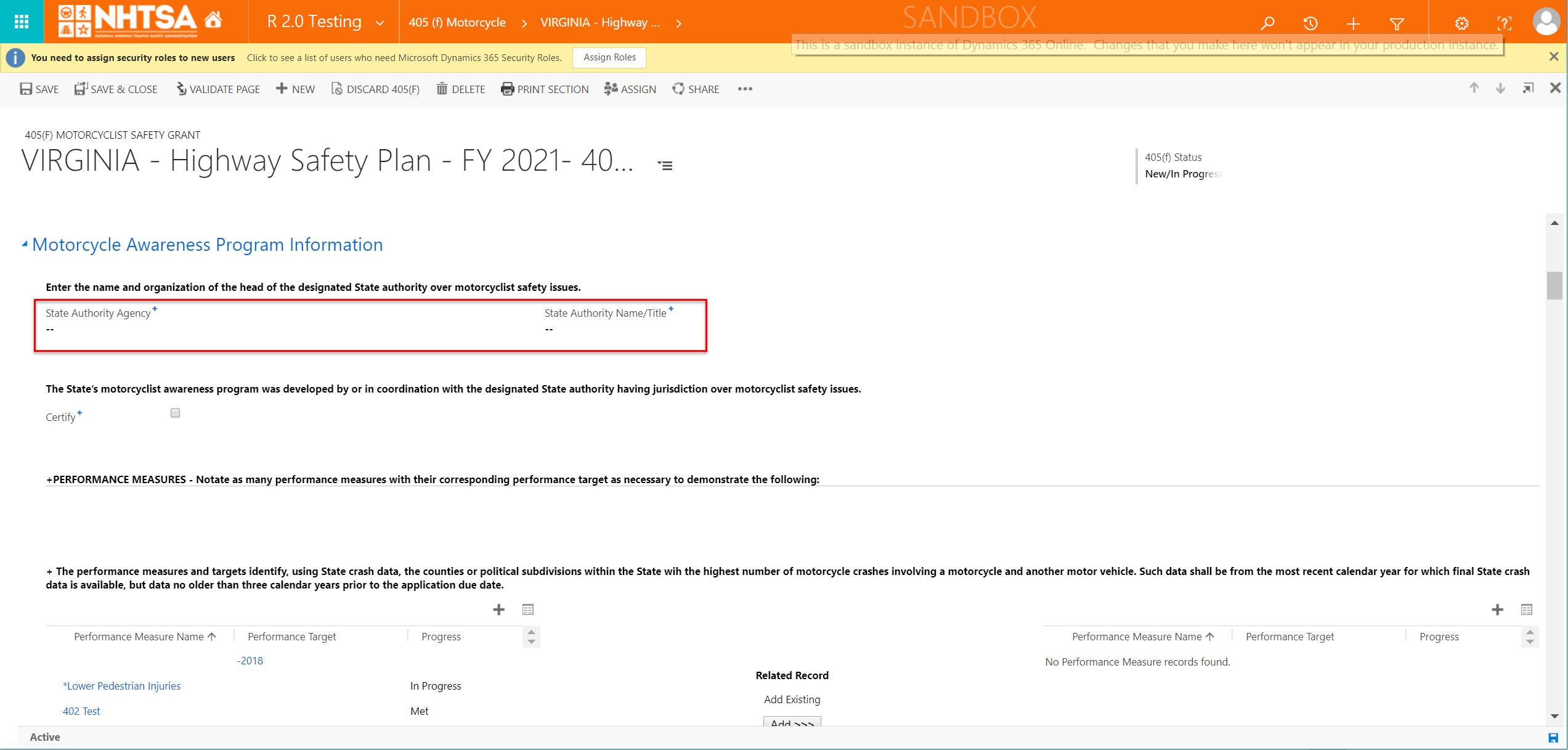Expand the R 2.0 Testing dropdown
1568x750 pixels.
click(380, 23)
